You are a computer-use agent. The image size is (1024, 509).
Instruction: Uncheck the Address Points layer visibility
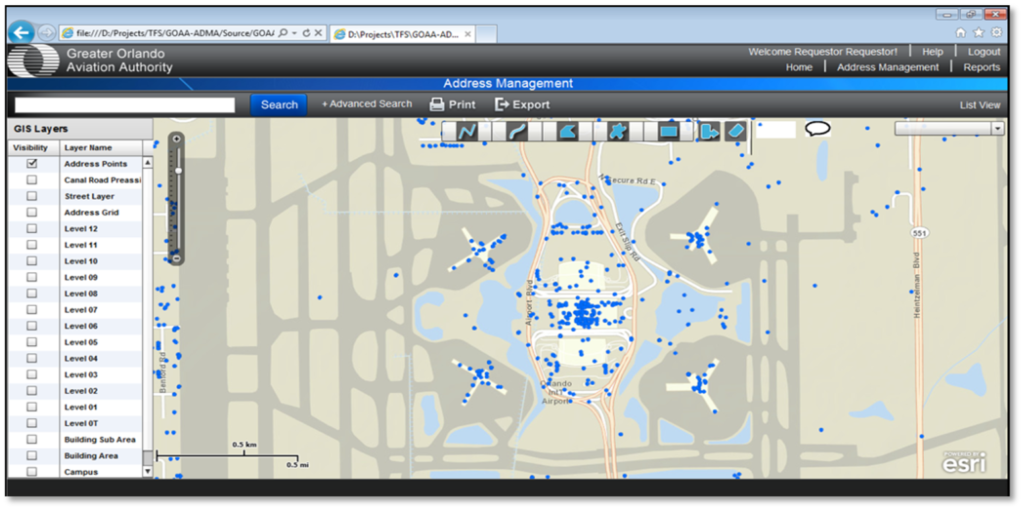(x=32, y=163)
